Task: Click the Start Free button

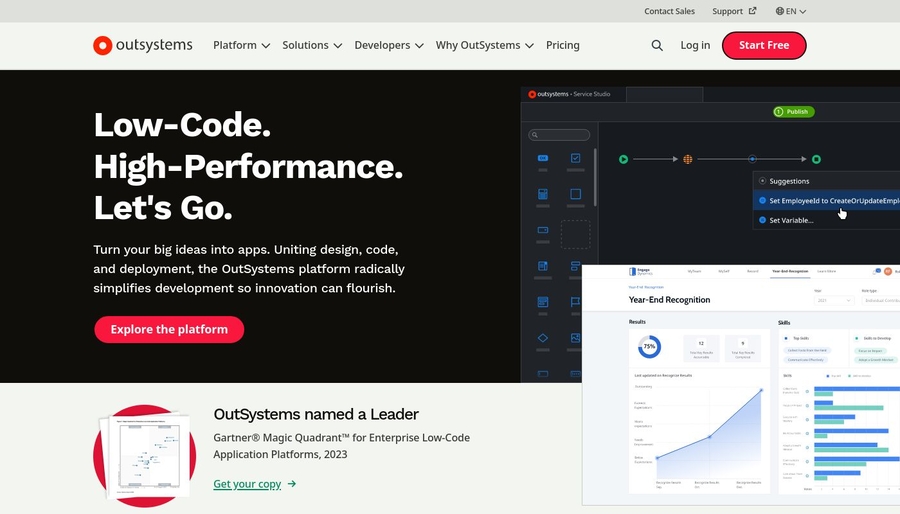Action: click(x=764, y=45)
